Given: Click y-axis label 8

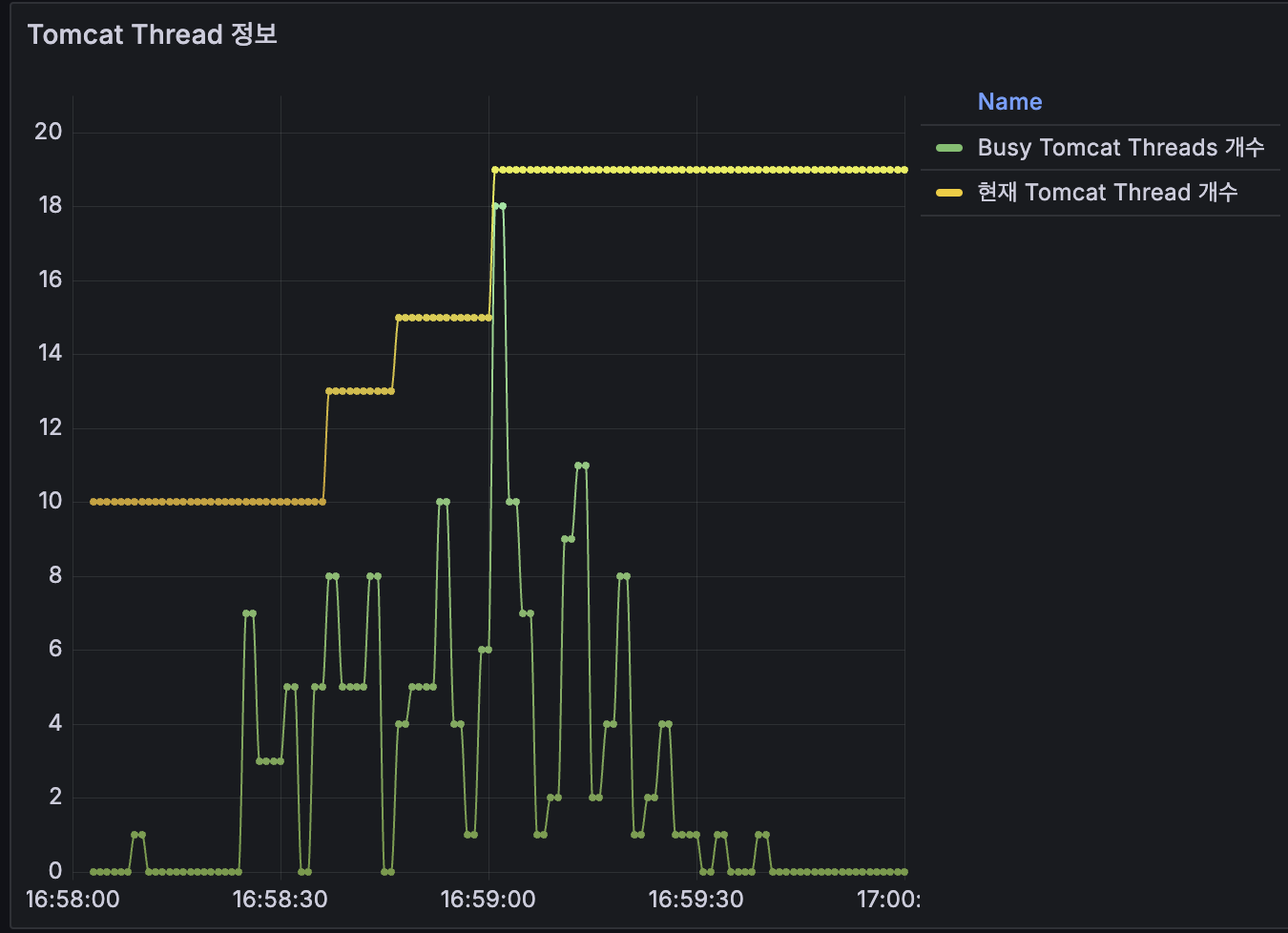Looking at the screenshot, I should coord(55,575).
